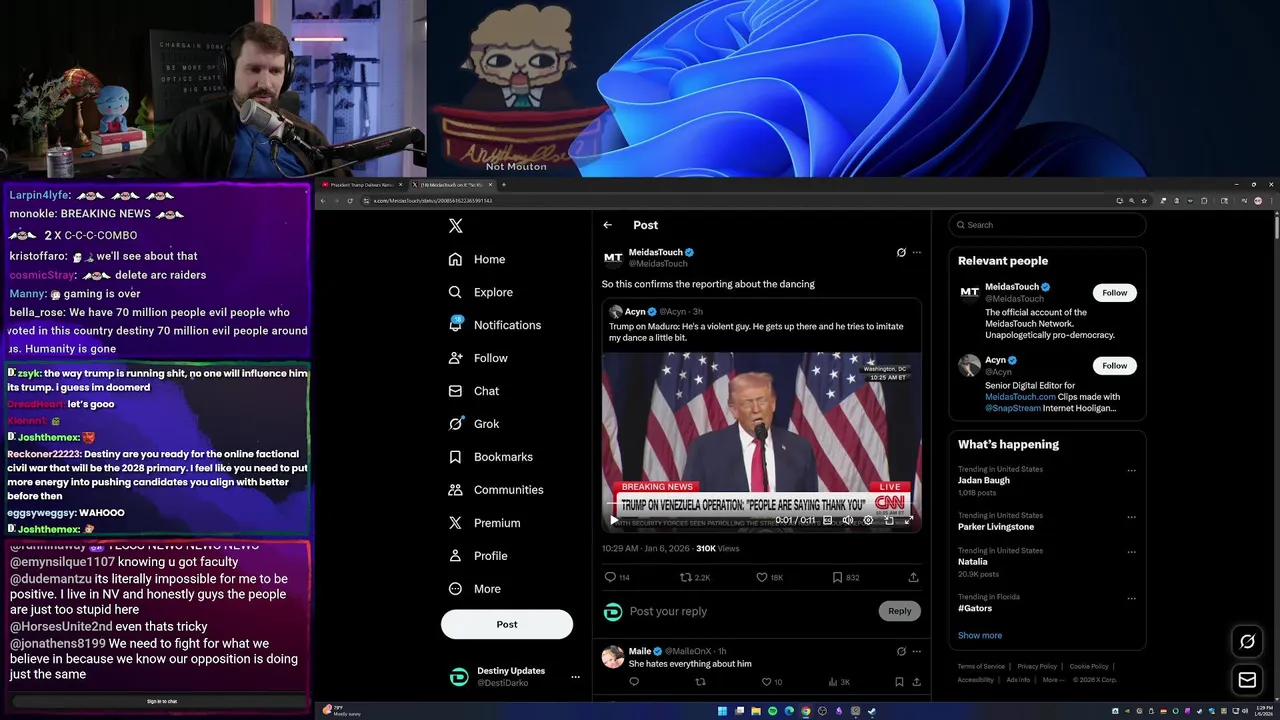Image resolution: width=1280 pixels, height=720 pixels.
Task: Bookmark Maile's reply
Action: (899, 682)
